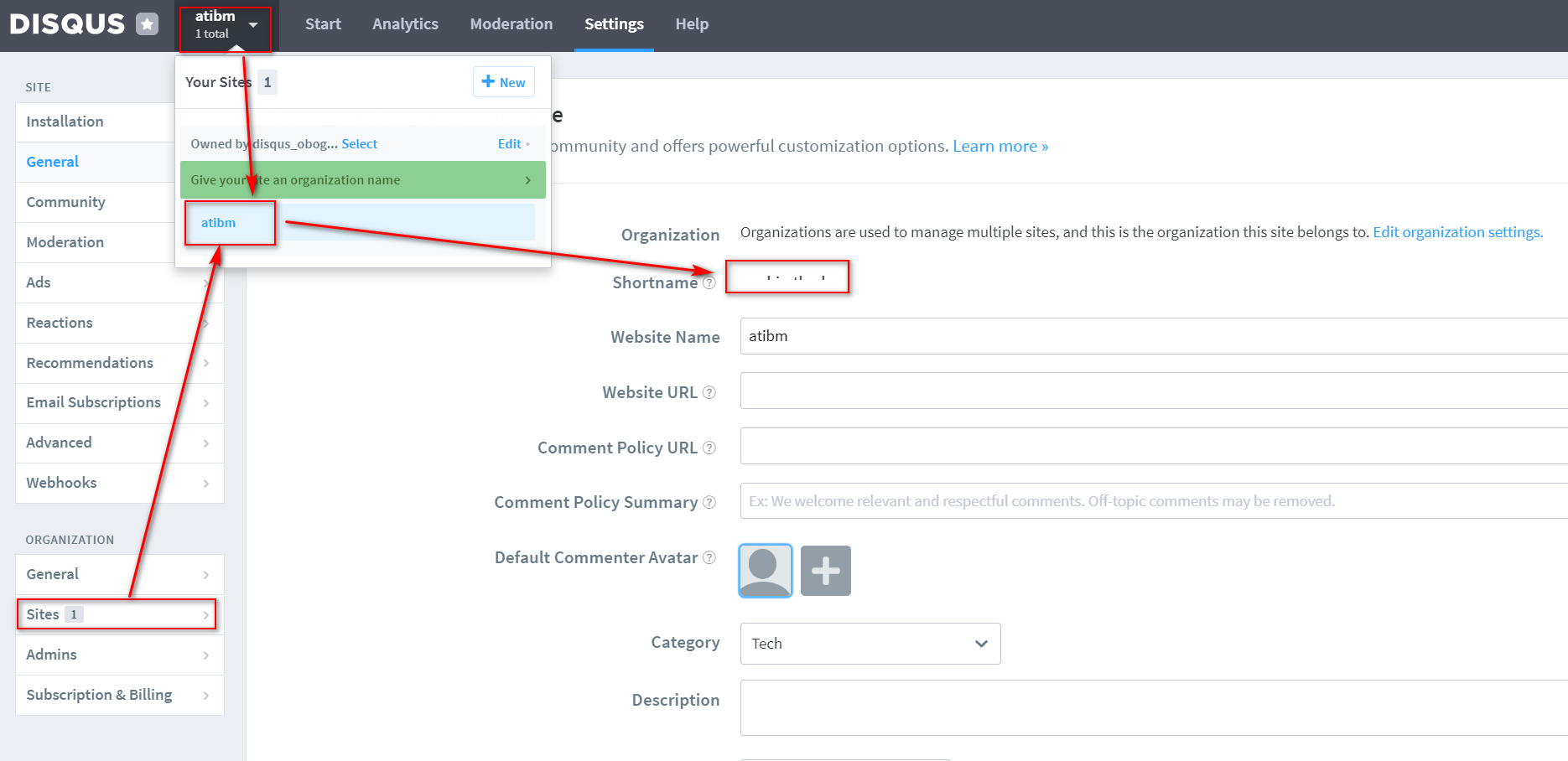The image size is (1568, 761).
Task: Open Subscription & Billing in sidebar
Action: (120, 695)
